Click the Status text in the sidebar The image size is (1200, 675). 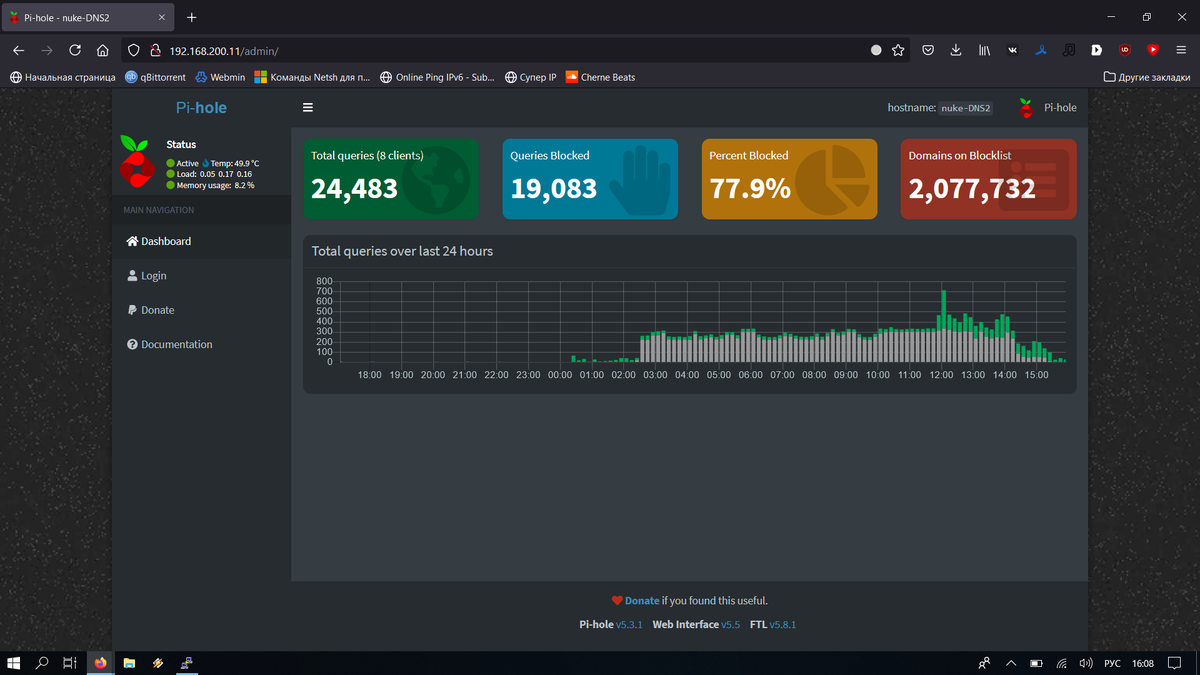click(181, 144)
